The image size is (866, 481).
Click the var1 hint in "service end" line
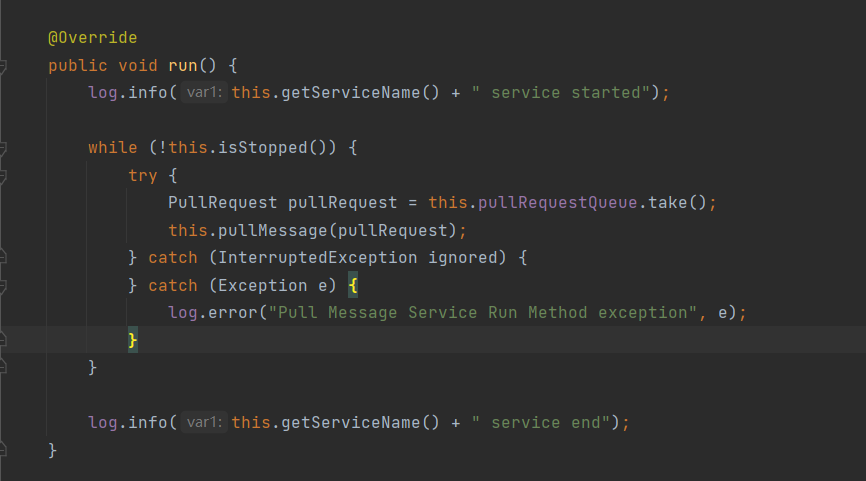tap(205, 423)
